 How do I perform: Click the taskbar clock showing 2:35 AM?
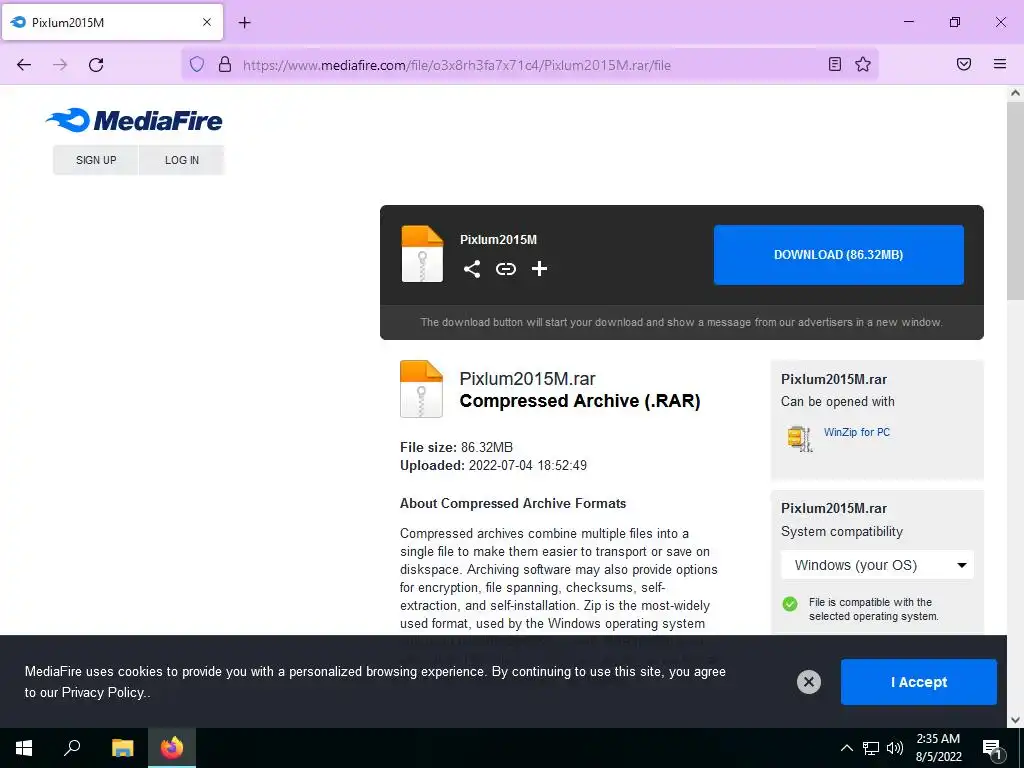938,748
